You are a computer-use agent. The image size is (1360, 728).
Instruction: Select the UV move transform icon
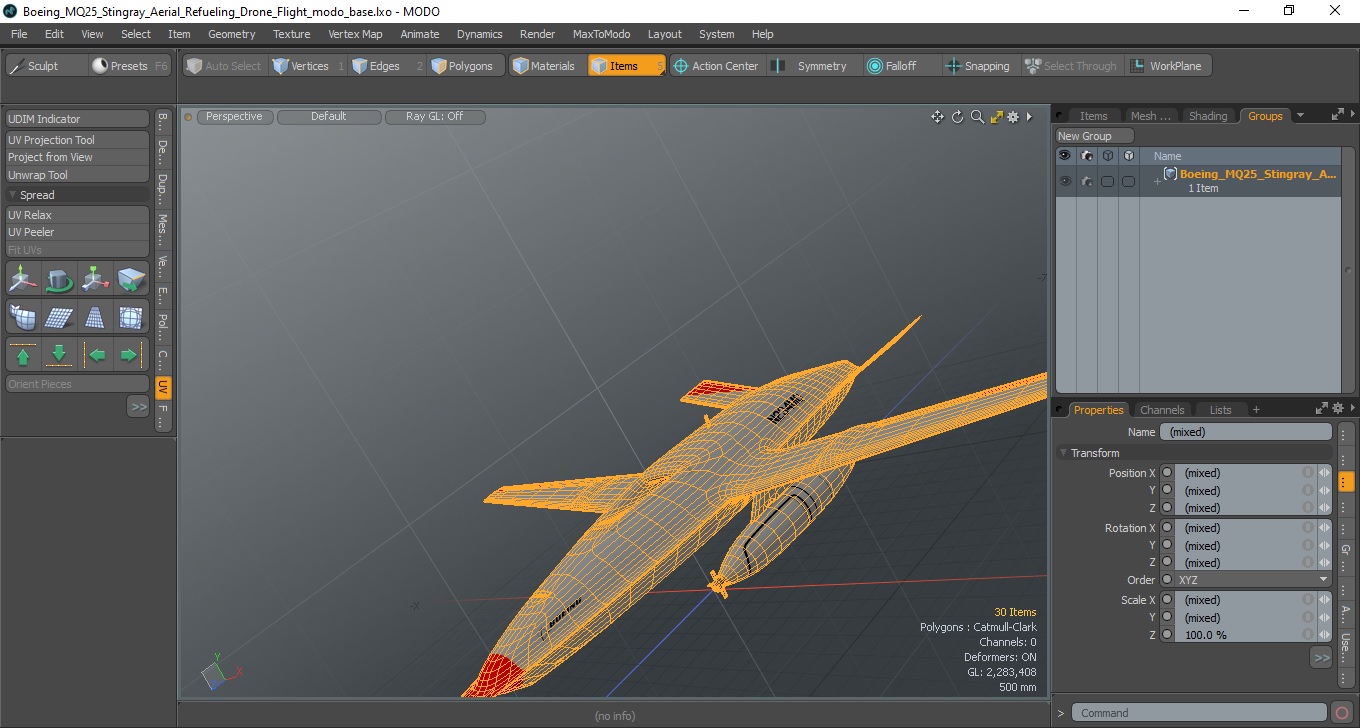(x=23, y=279)
